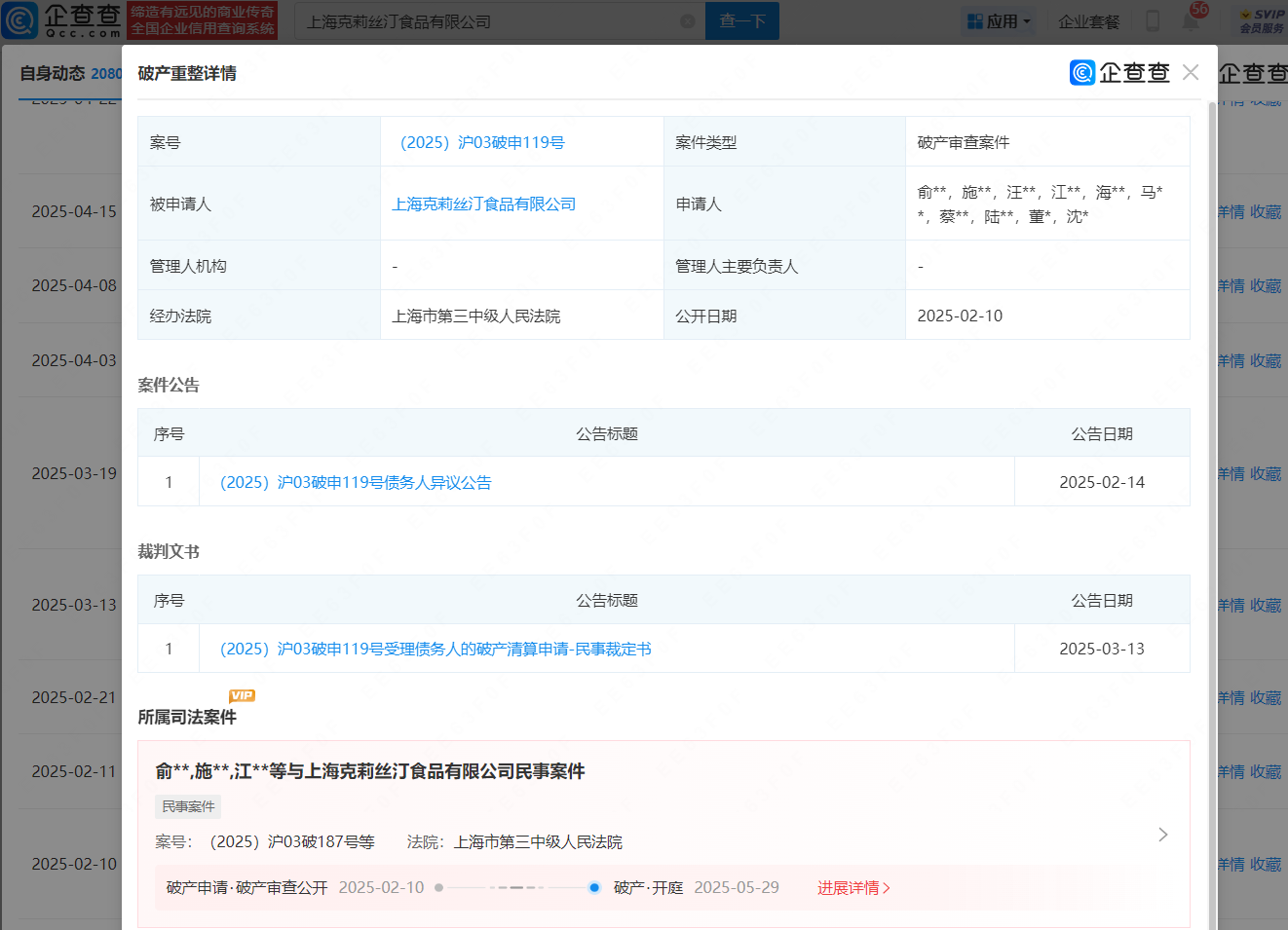Expand judicial case card chevron arrow
Image resolution: width=1288 pixels, height=930 pixels.
(1162, 835)
